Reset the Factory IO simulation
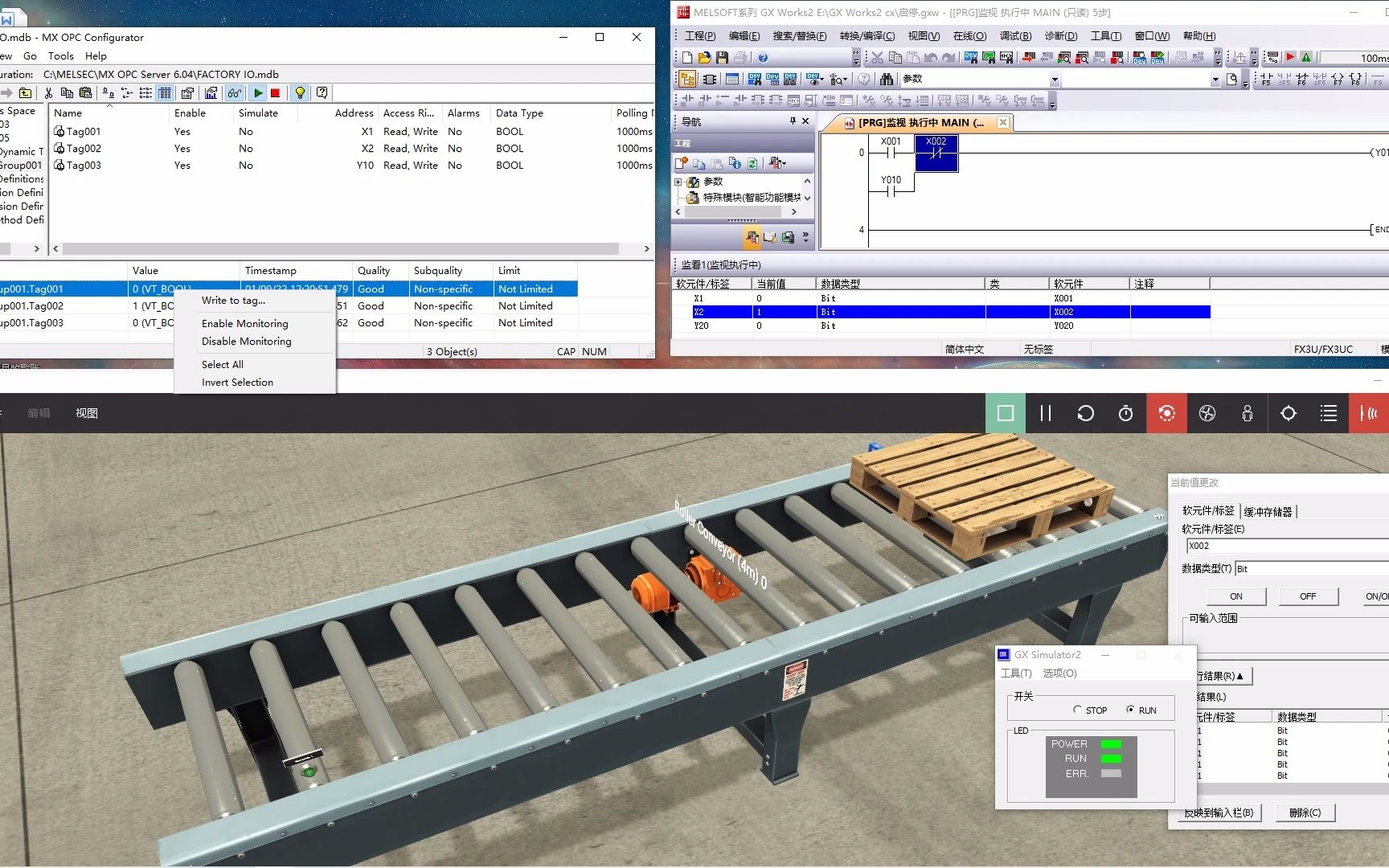 pos(1085,413)
